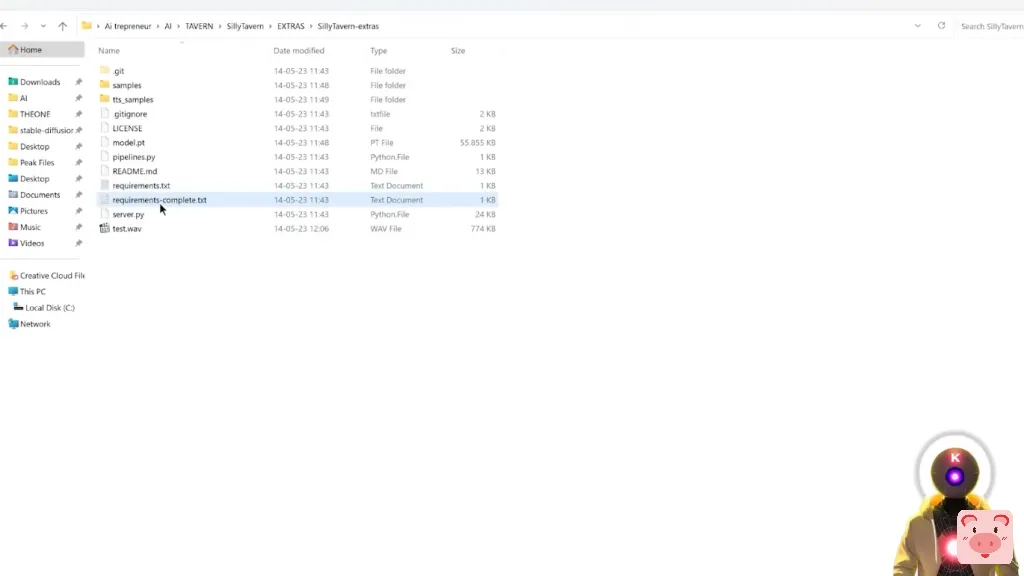Click SillyTavern-extras breadcrumb

(x=348, y=26)
